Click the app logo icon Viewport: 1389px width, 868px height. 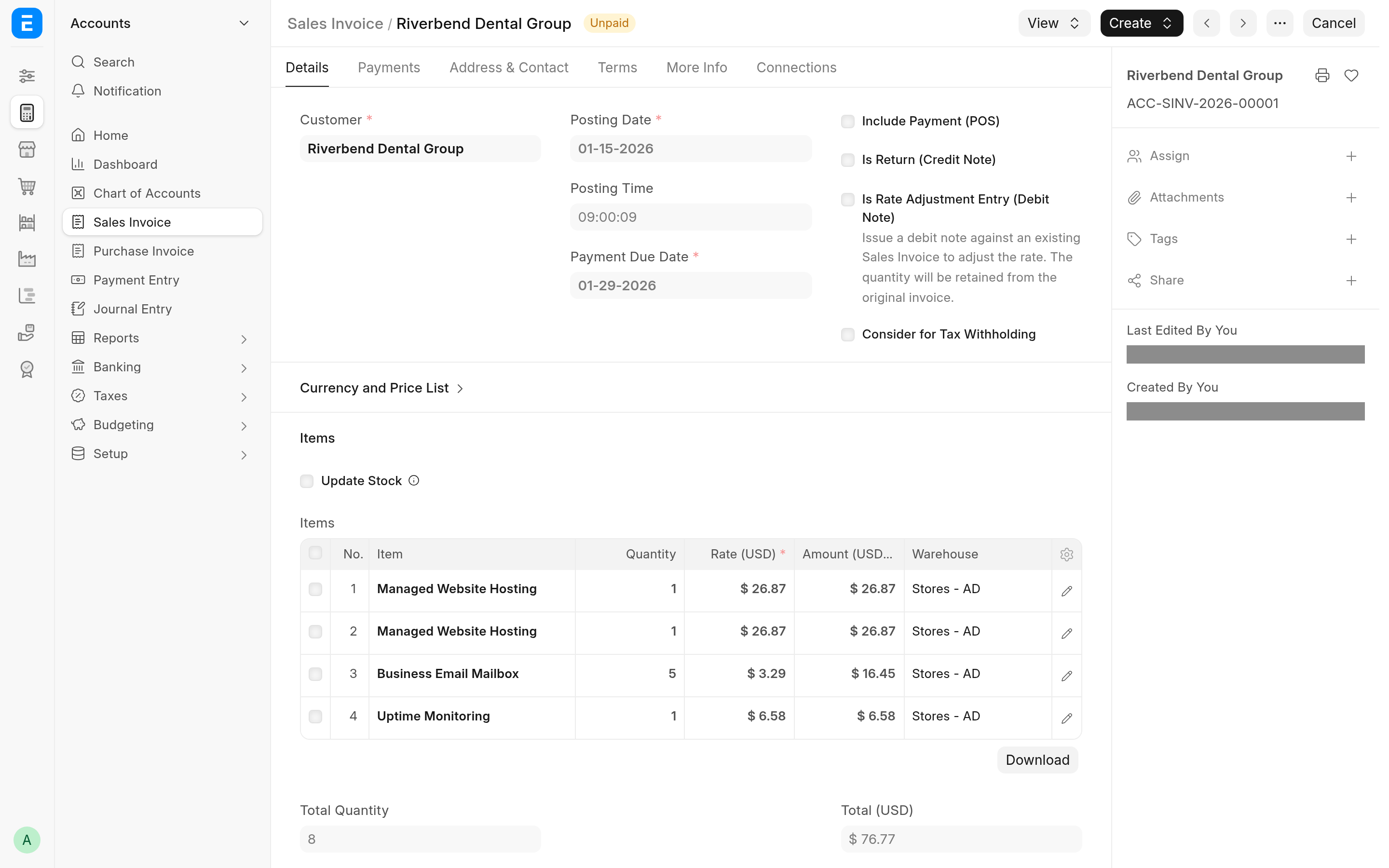(27, 23)
